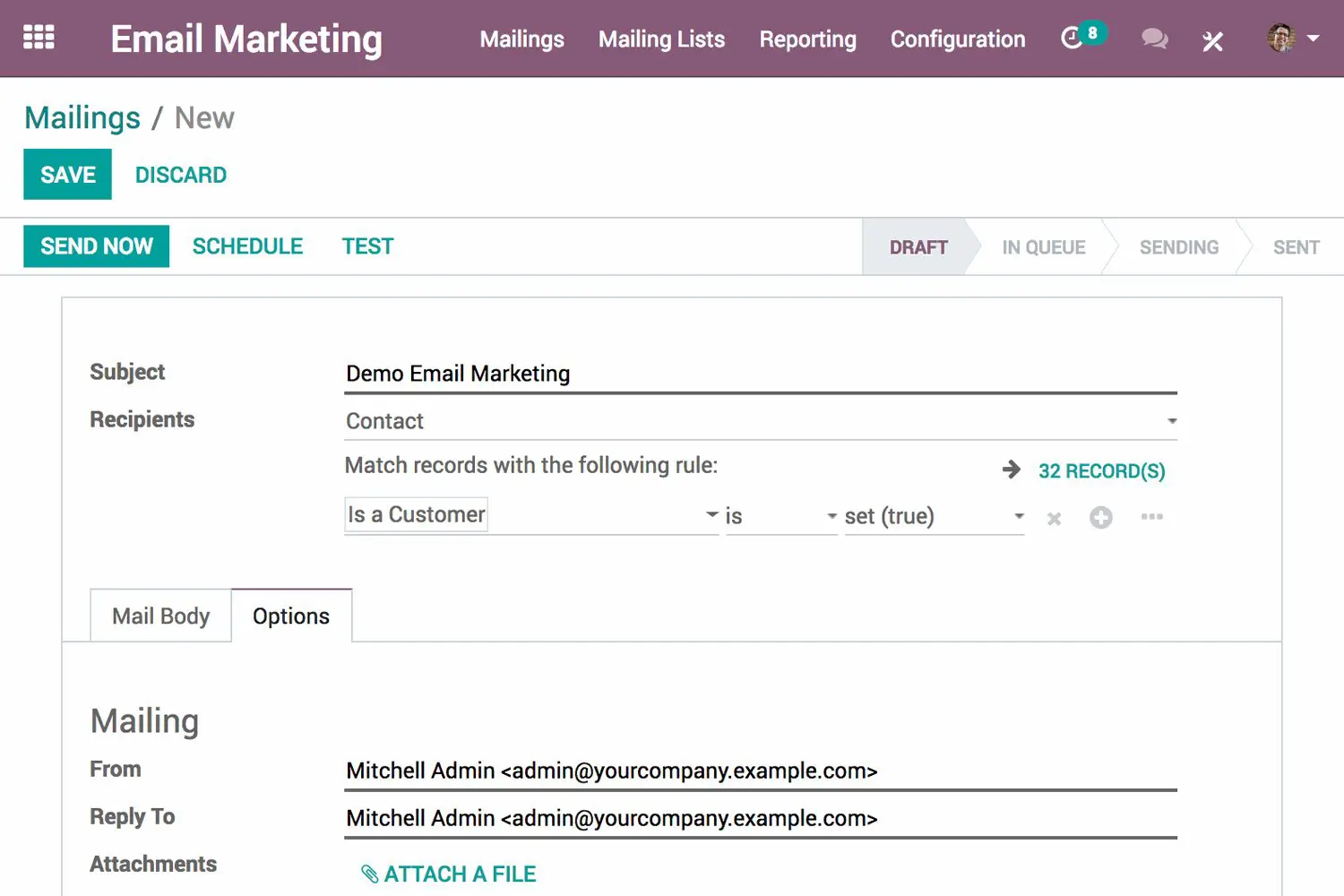Open the Mailing Lists menu
1344x896 pixels.
(x=661, y=39)
